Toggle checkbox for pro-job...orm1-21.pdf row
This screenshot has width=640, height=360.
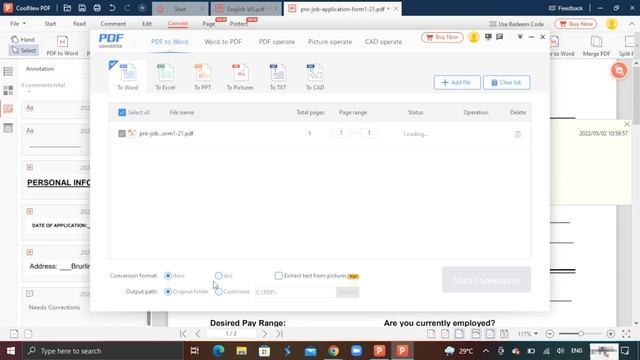tap(122, 133)
